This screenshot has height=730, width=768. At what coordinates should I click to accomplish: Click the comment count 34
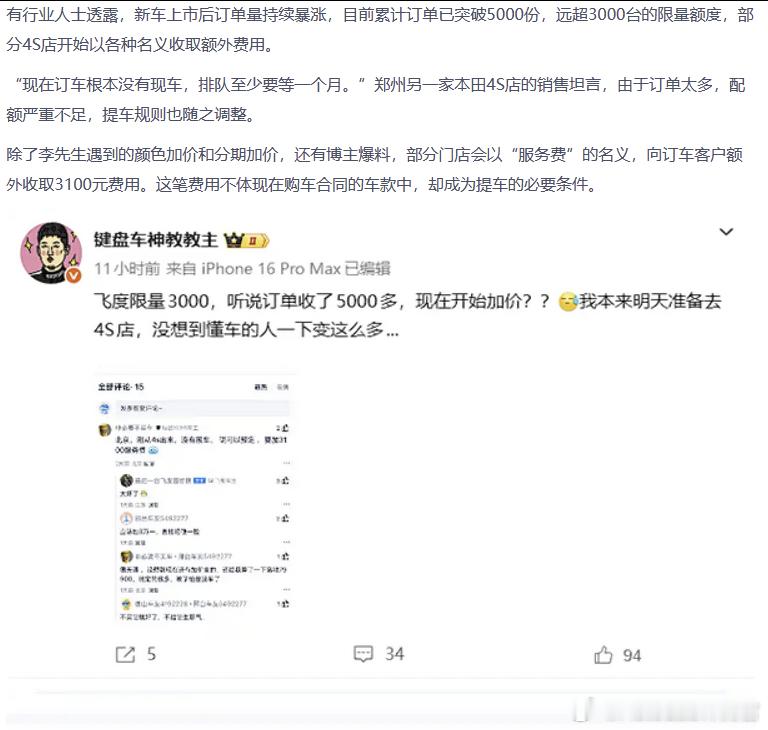[x=394, y=654]
